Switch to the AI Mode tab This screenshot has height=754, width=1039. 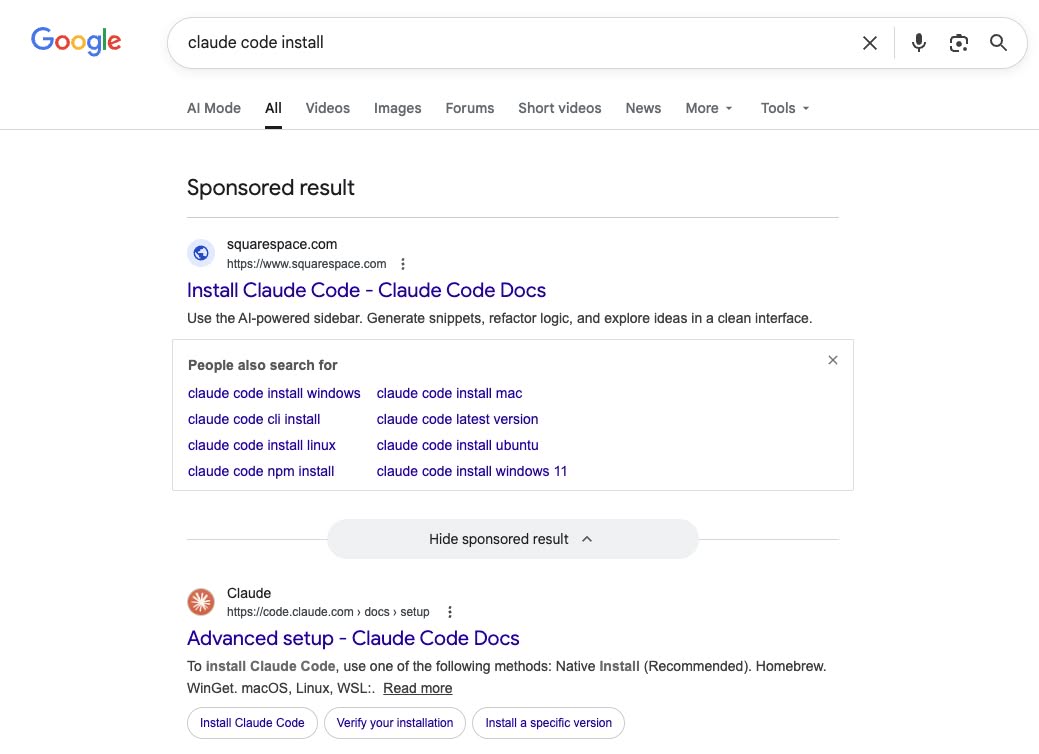click(214, 108)
